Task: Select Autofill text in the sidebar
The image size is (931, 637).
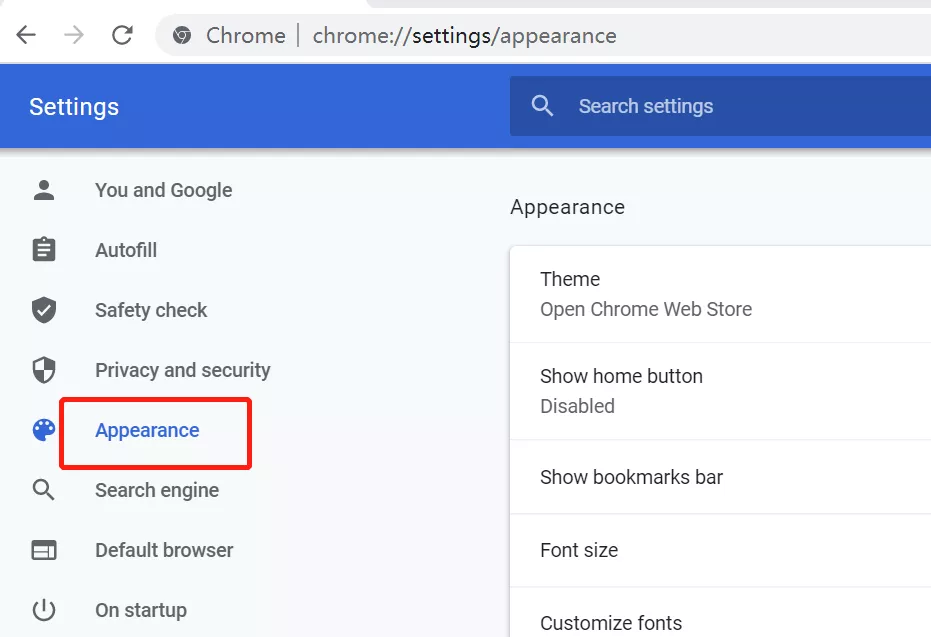Action: click(126, 250)
